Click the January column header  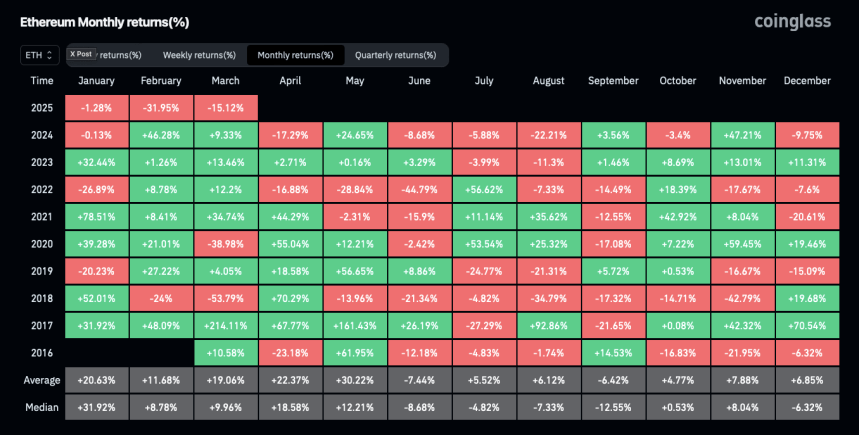pos(96,80)
